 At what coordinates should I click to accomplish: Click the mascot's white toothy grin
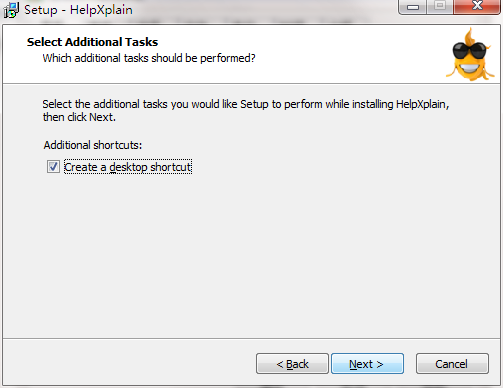click(x=469, y=69)
